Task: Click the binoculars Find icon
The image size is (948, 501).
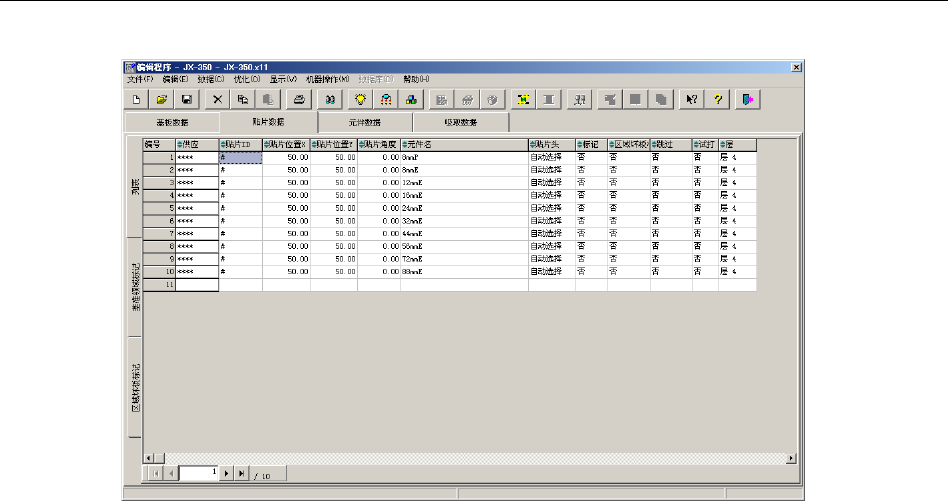Action: 330,99
